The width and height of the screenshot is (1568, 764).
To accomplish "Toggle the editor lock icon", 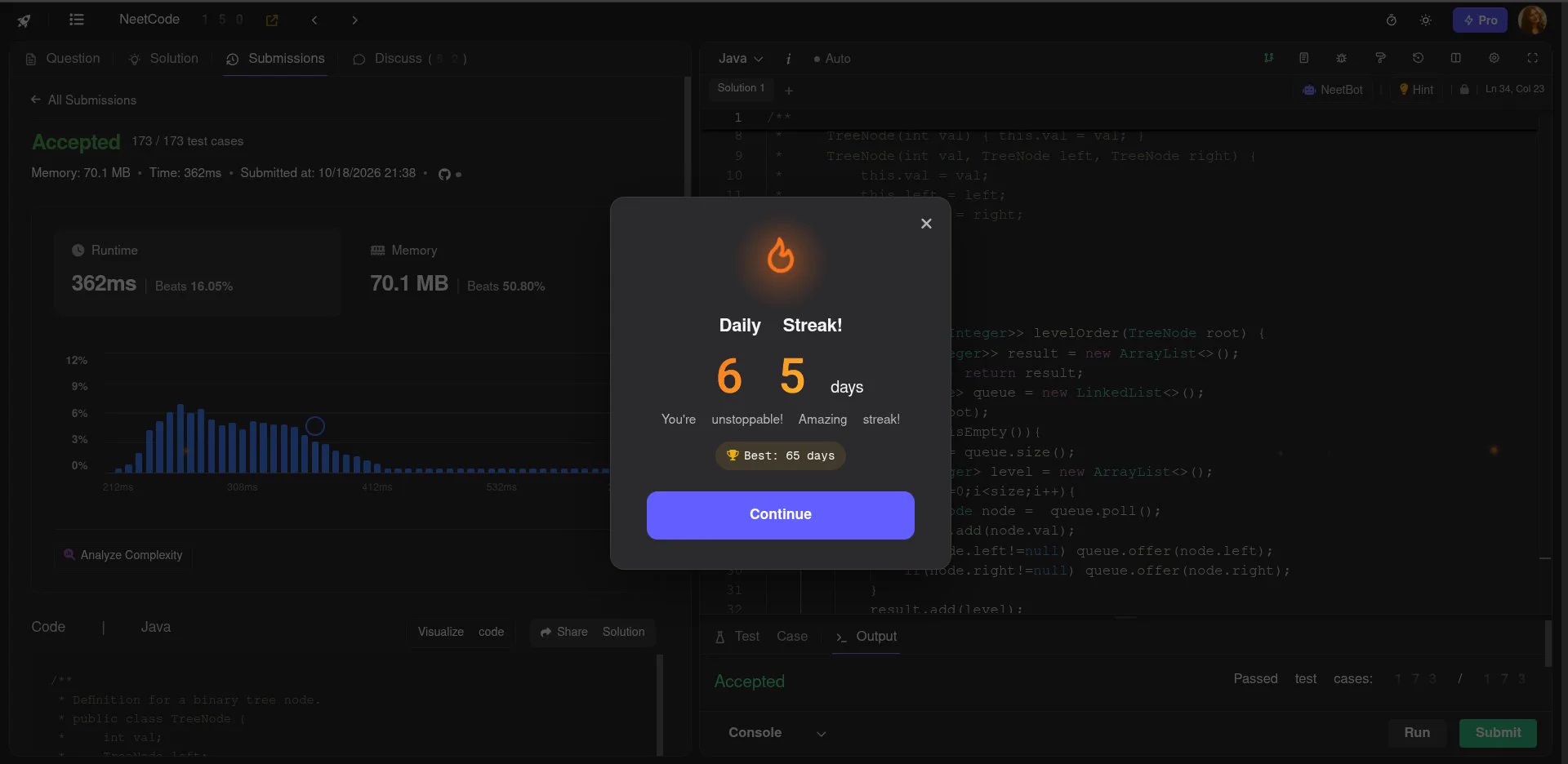I will (x=1464, y=89).
